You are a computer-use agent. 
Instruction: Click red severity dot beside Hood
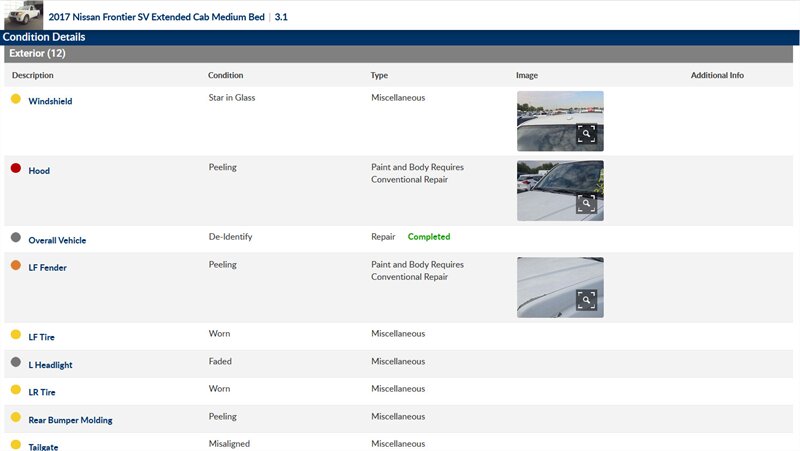click(16, 169)
